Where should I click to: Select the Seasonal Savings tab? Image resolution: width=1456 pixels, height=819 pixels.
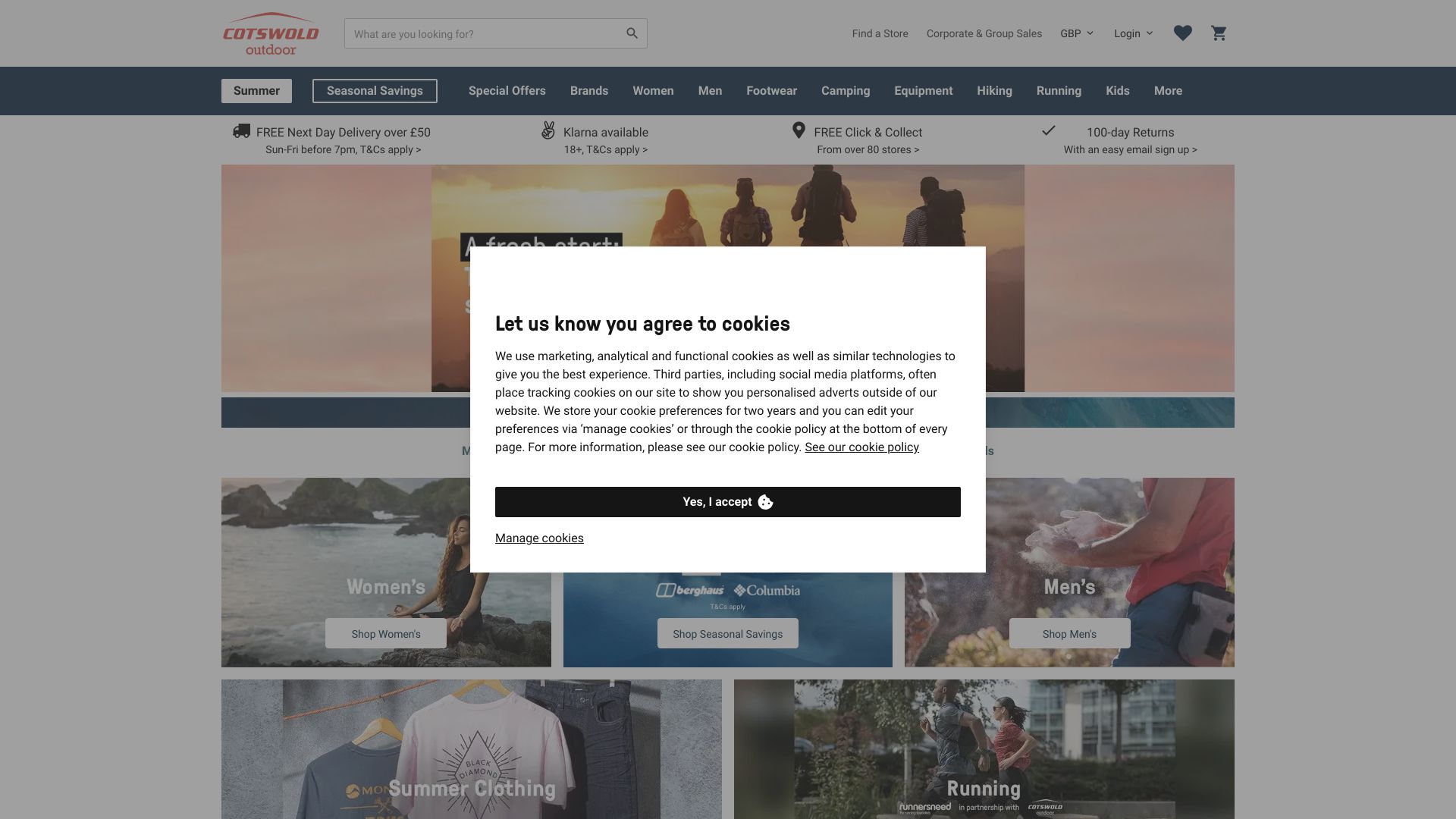click(x=374, y=91)
